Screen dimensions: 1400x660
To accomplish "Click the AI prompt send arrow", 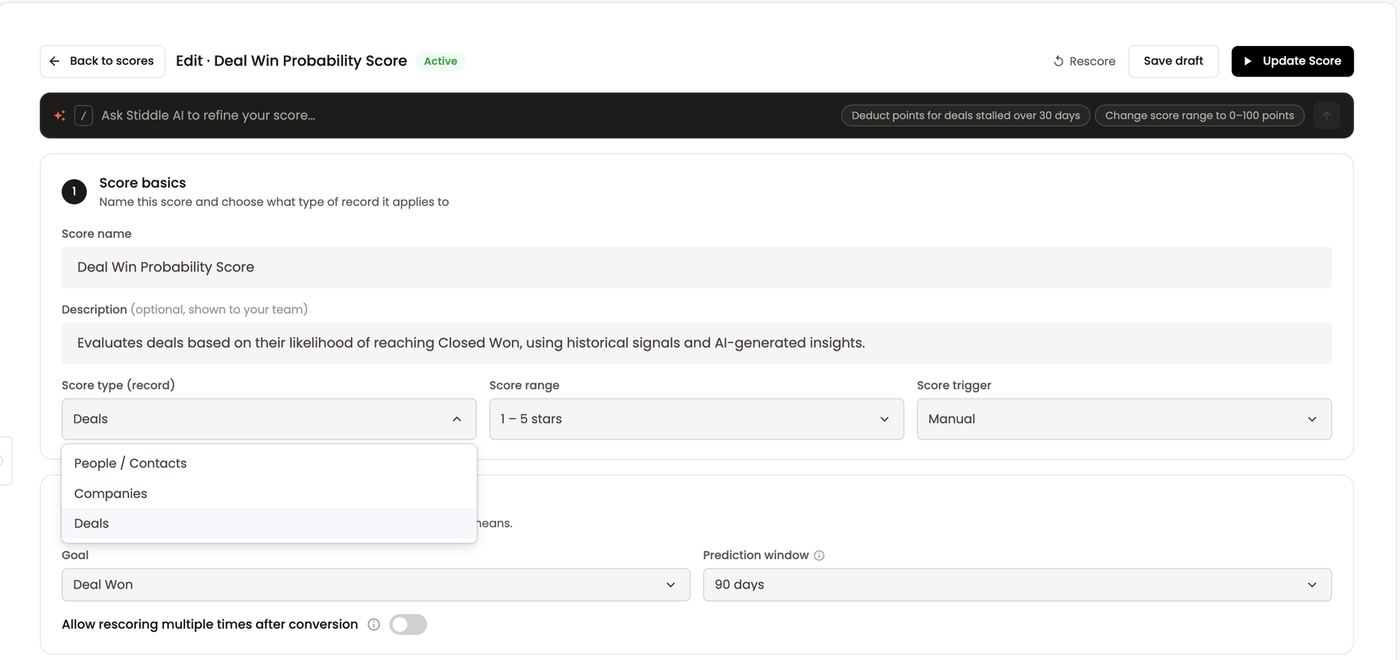I will [1327, 115].
